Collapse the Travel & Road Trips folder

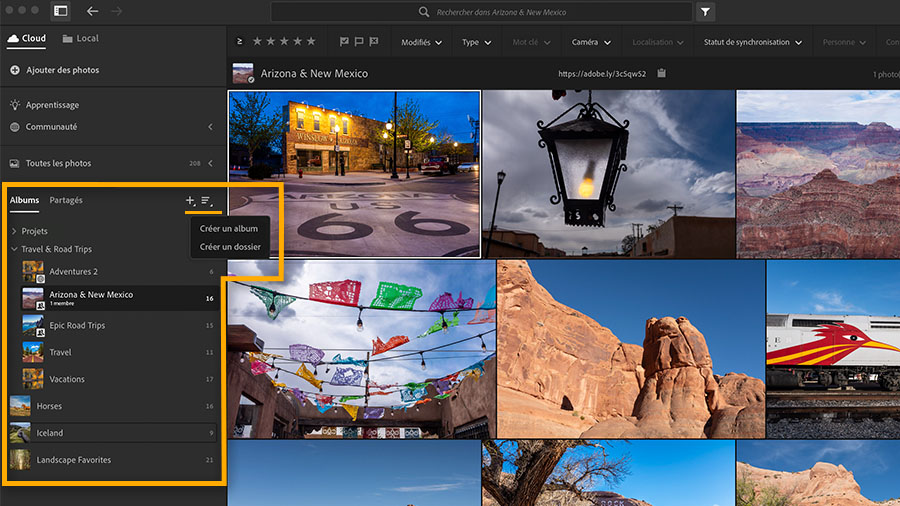pyautogui.click(x=14, y=249)
